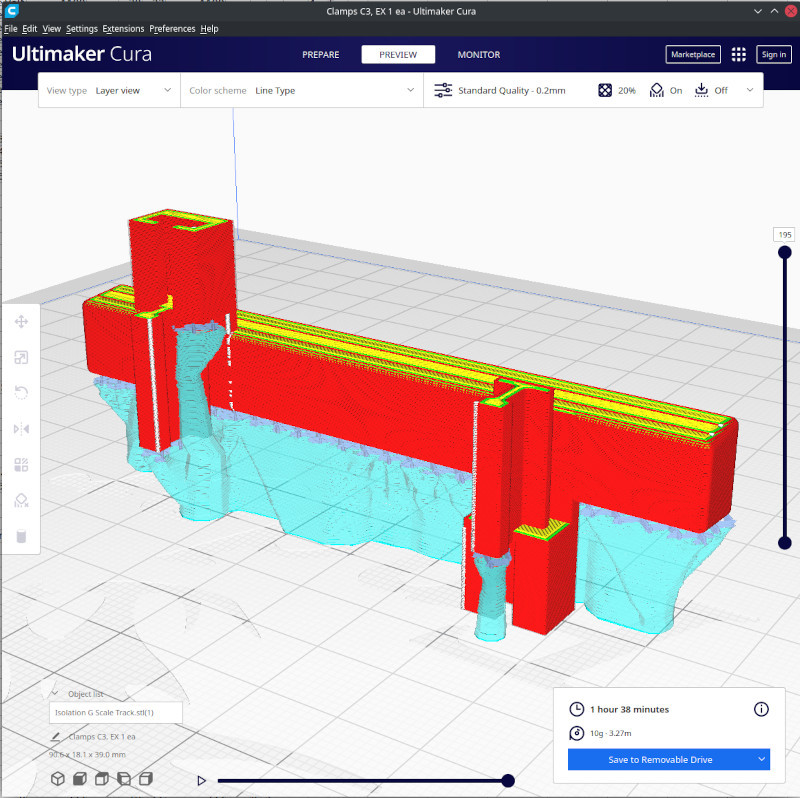This screenshot has width=800, height=798.
Task: Show print time details info icon
Action: pos(761,709)
